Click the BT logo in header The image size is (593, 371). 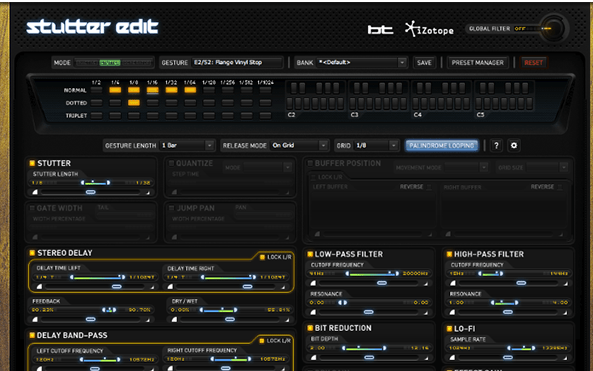click(x=380, y=29)
